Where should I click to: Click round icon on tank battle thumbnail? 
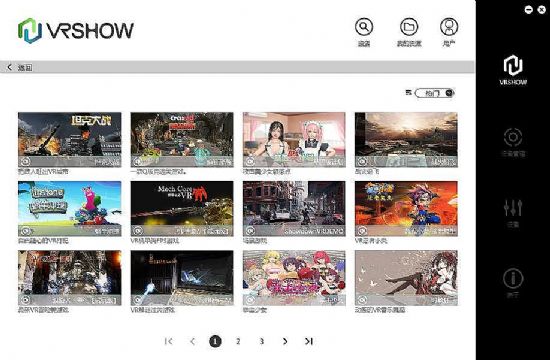pyautogui.click(x=26, y=161)
